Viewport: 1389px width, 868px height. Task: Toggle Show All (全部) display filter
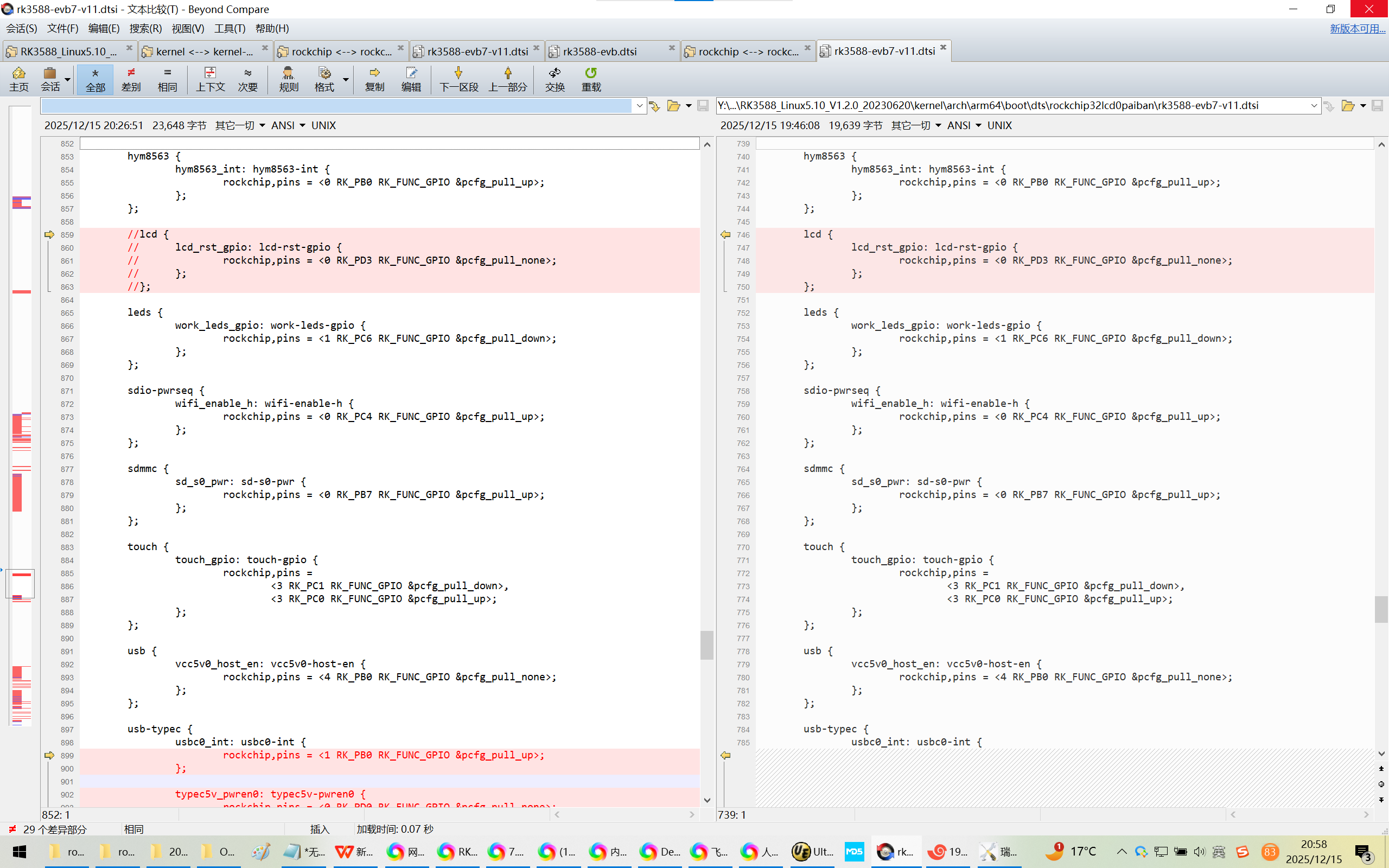pos(95,79)
